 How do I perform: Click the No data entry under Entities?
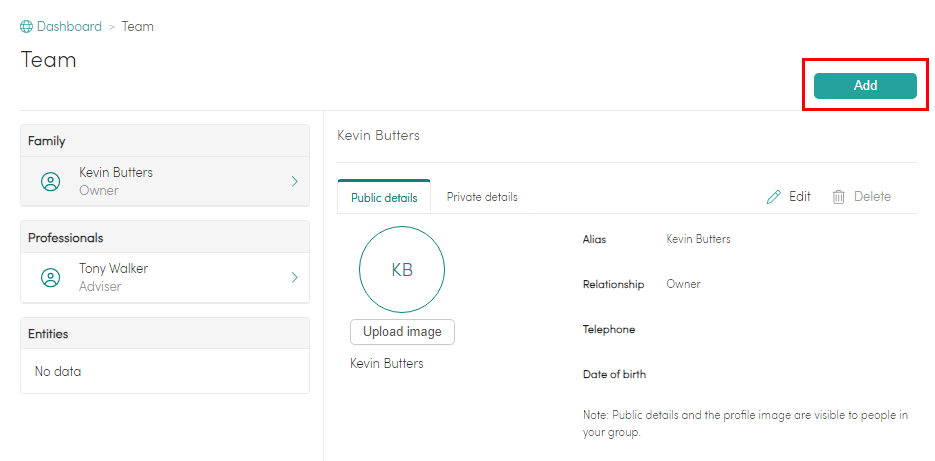click(58, 372)
